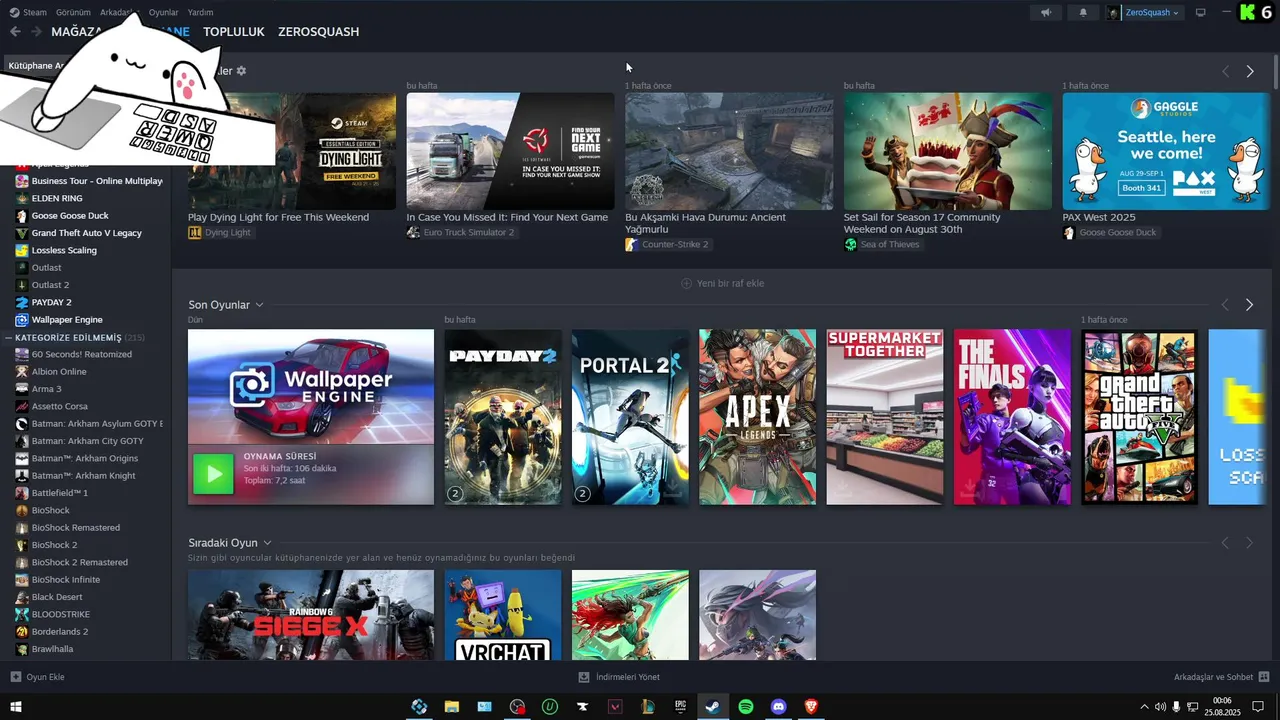The height and width of the screenshot is (720, 1280).
Task: Click the Sea of Thieves icon under news
Action: (x=851, y=244)
